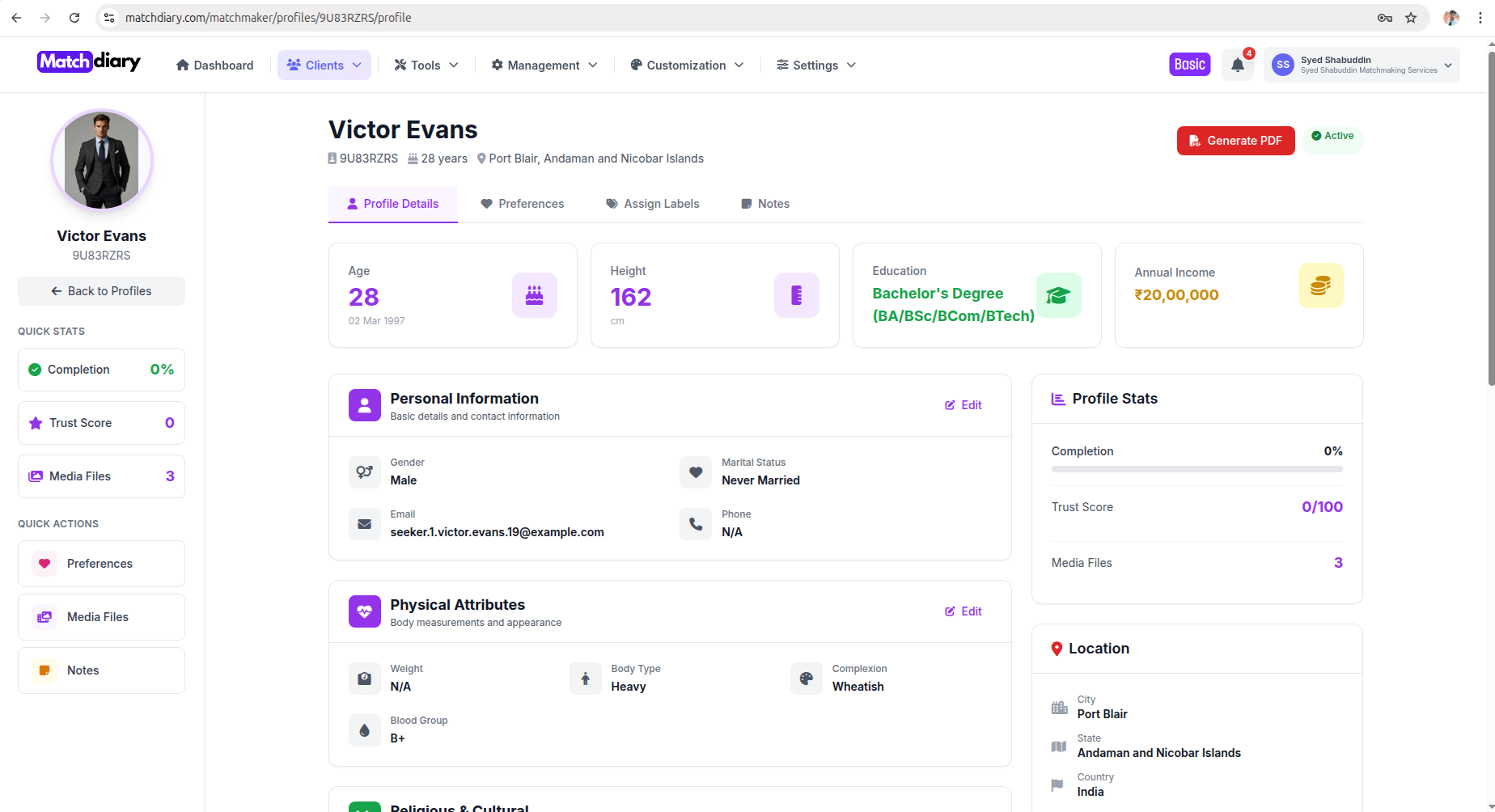Edit the Personal Information section
This screenshot has width=1495, height=812.
click(963, 405)
